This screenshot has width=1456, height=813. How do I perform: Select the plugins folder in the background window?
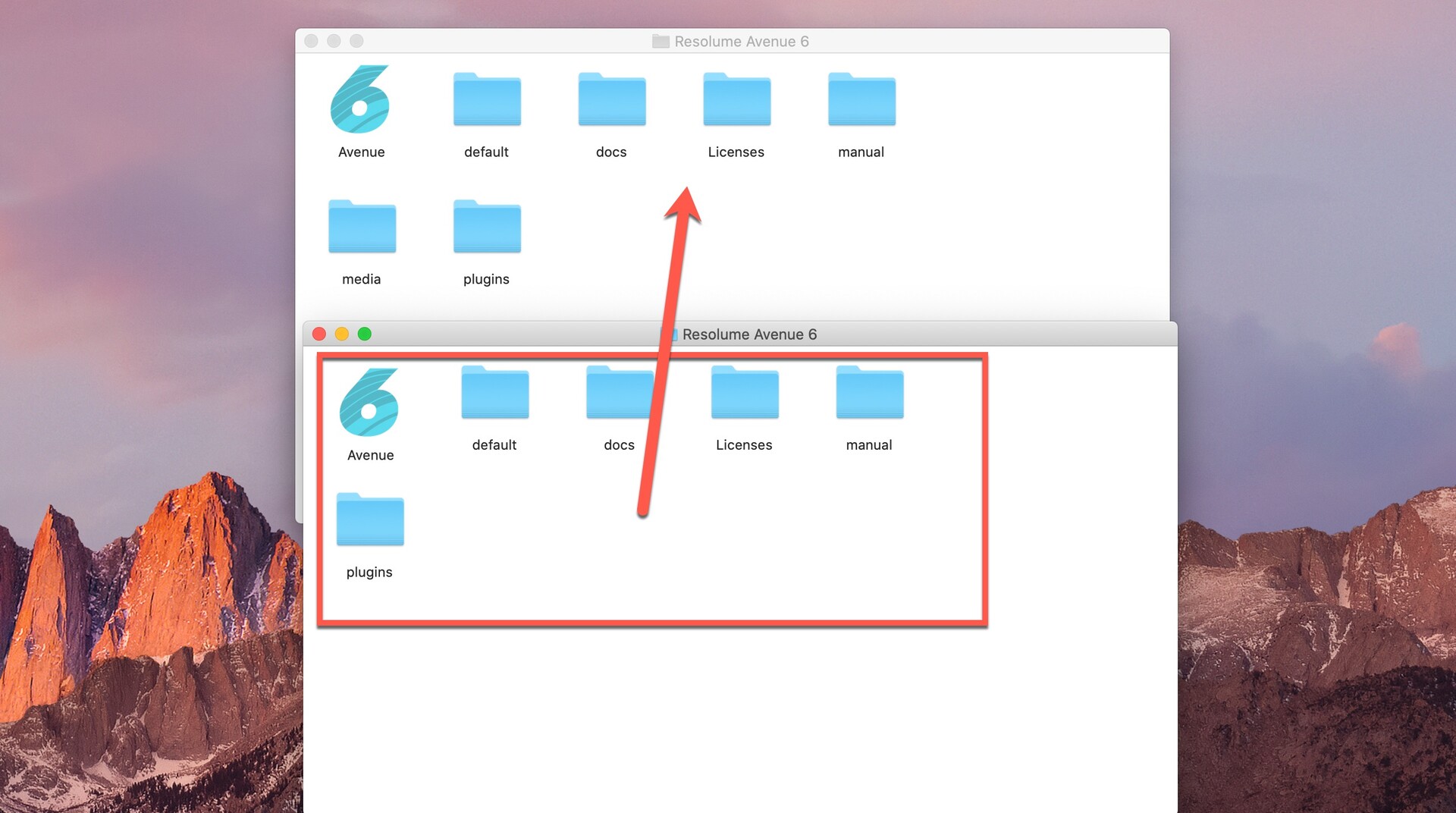click(x=487, y=227)
